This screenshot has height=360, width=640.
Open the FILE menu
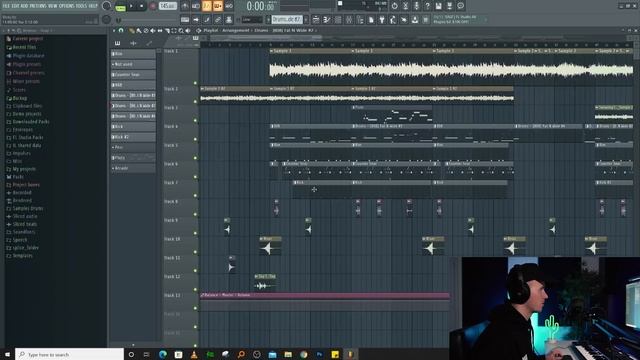point(6,6)
